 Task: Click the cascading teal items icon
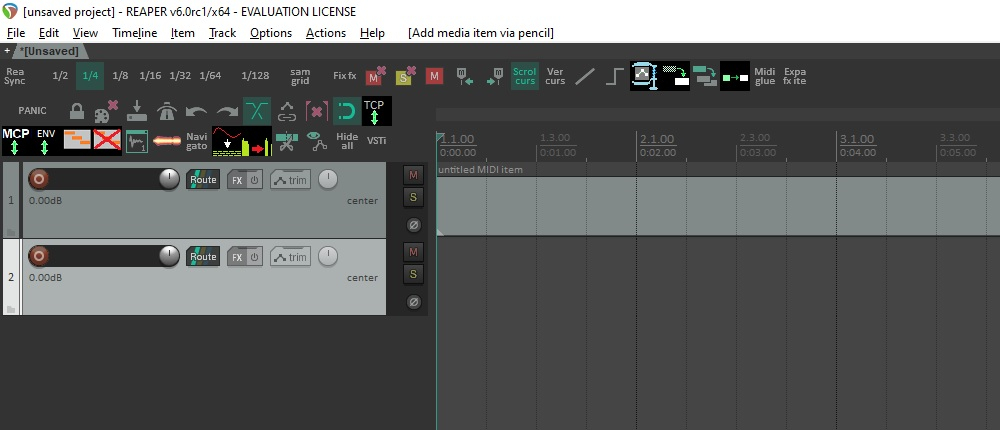pyautogui.click(x=705, y=76)
